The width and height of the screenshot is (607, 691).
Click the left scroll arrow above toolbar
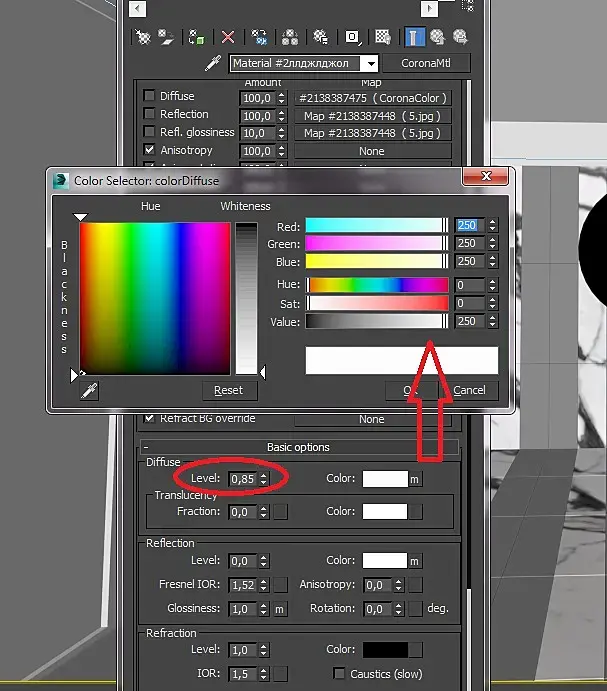(137, 8)
